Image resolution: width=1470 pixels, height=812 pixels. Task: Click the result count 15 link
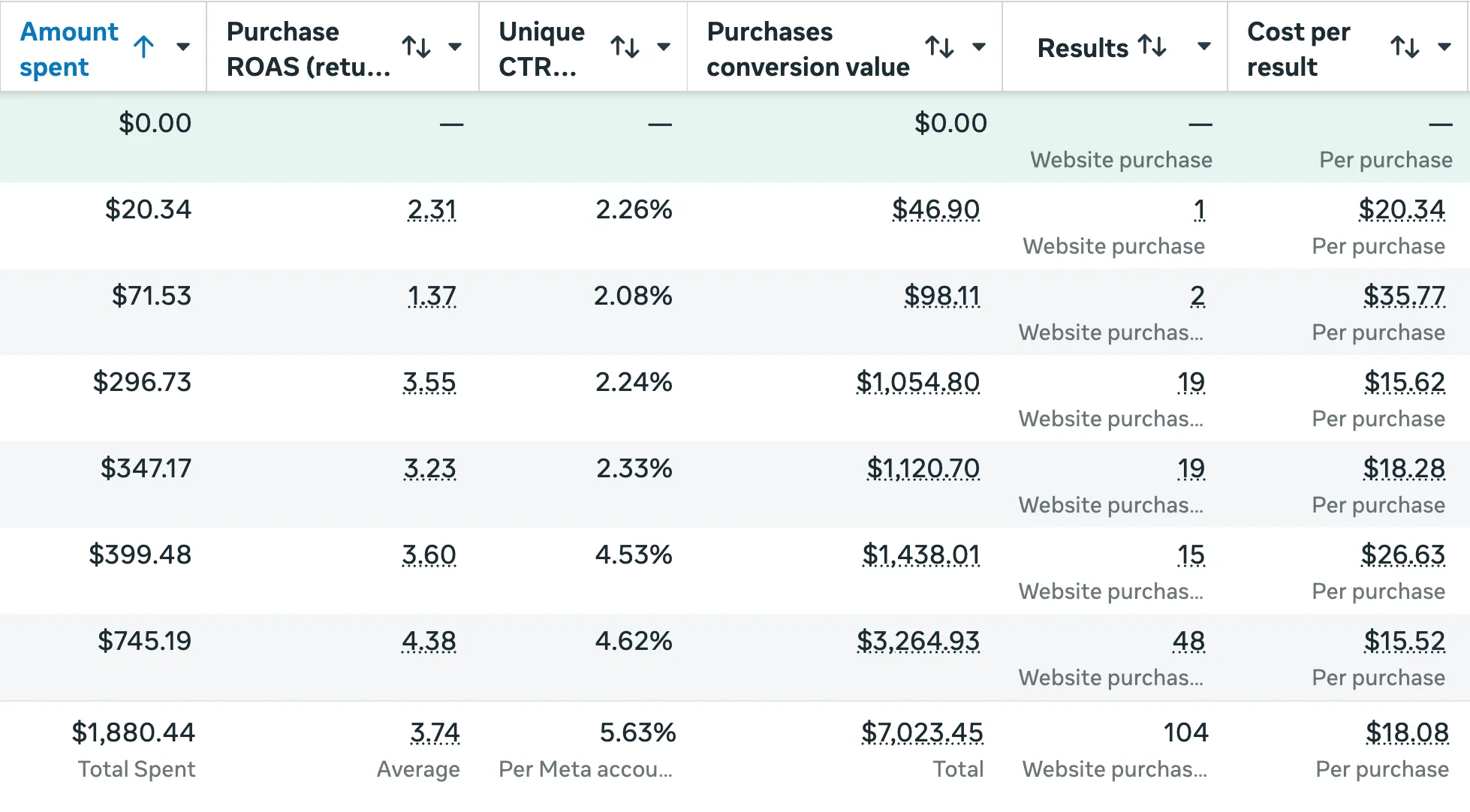coord(1191,555)
